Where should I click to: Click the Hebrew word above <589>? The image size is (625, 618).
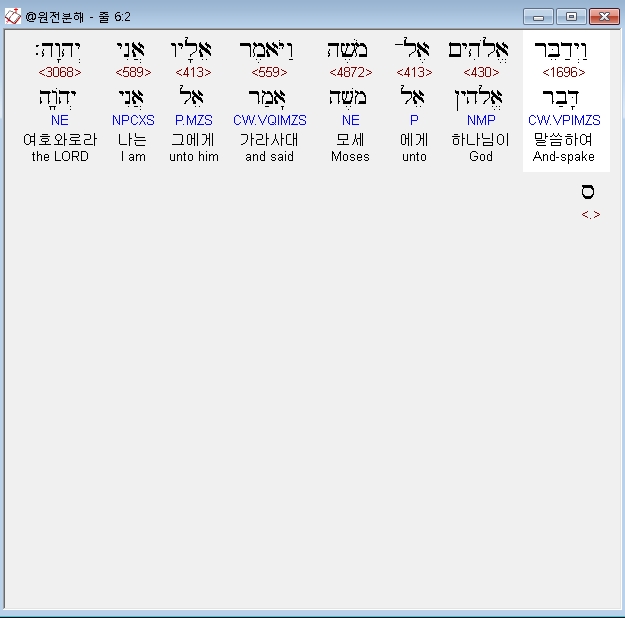(x=131, y=50)
